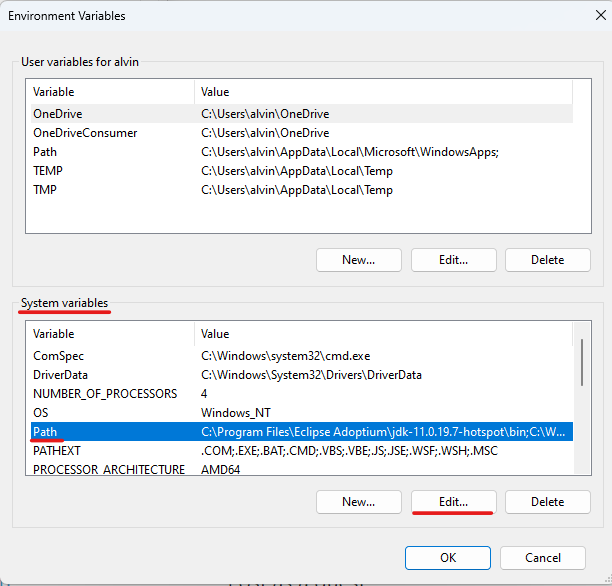
Task: Close the Environment Variables dialog
Action: [x=585, y=16]
